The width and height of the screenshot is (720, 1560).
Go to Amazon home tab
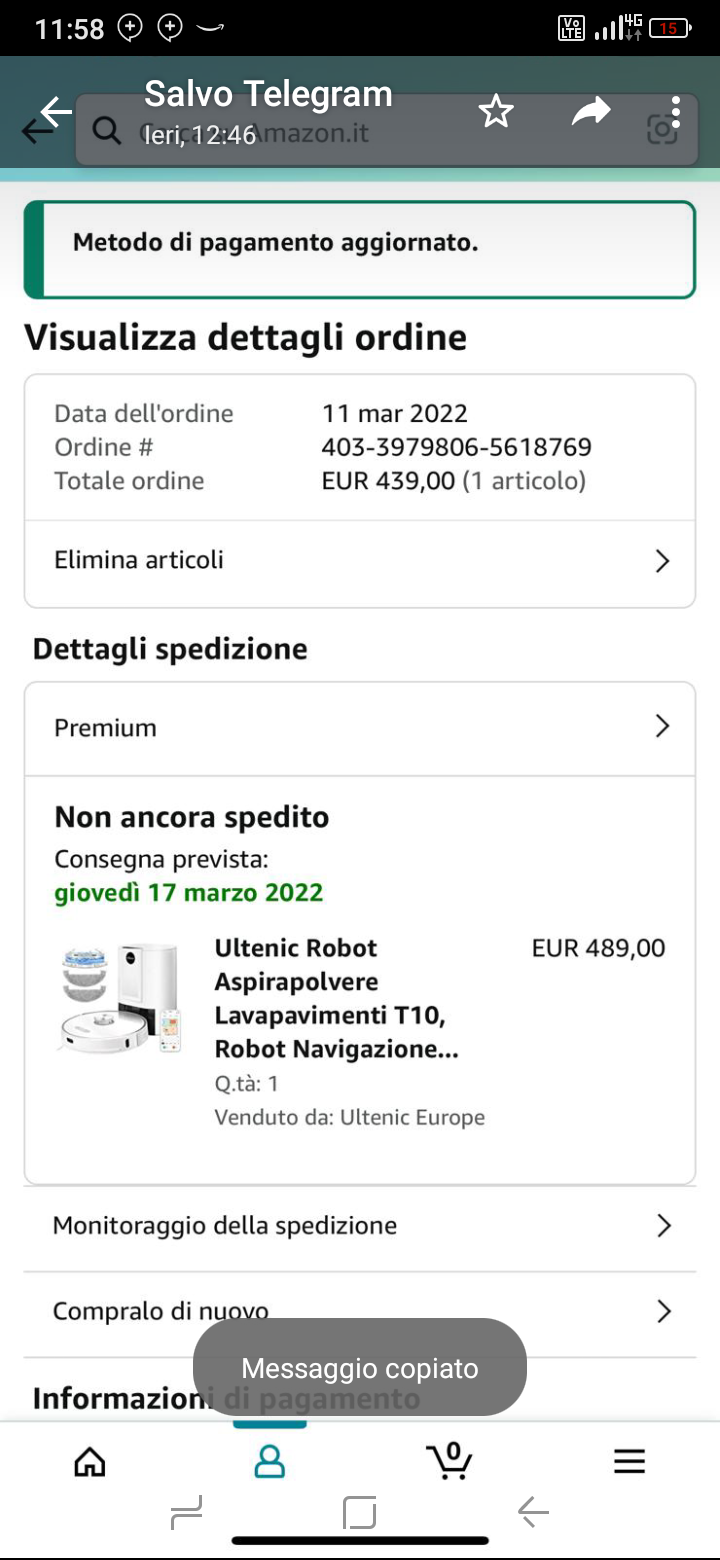(90, 1462)
